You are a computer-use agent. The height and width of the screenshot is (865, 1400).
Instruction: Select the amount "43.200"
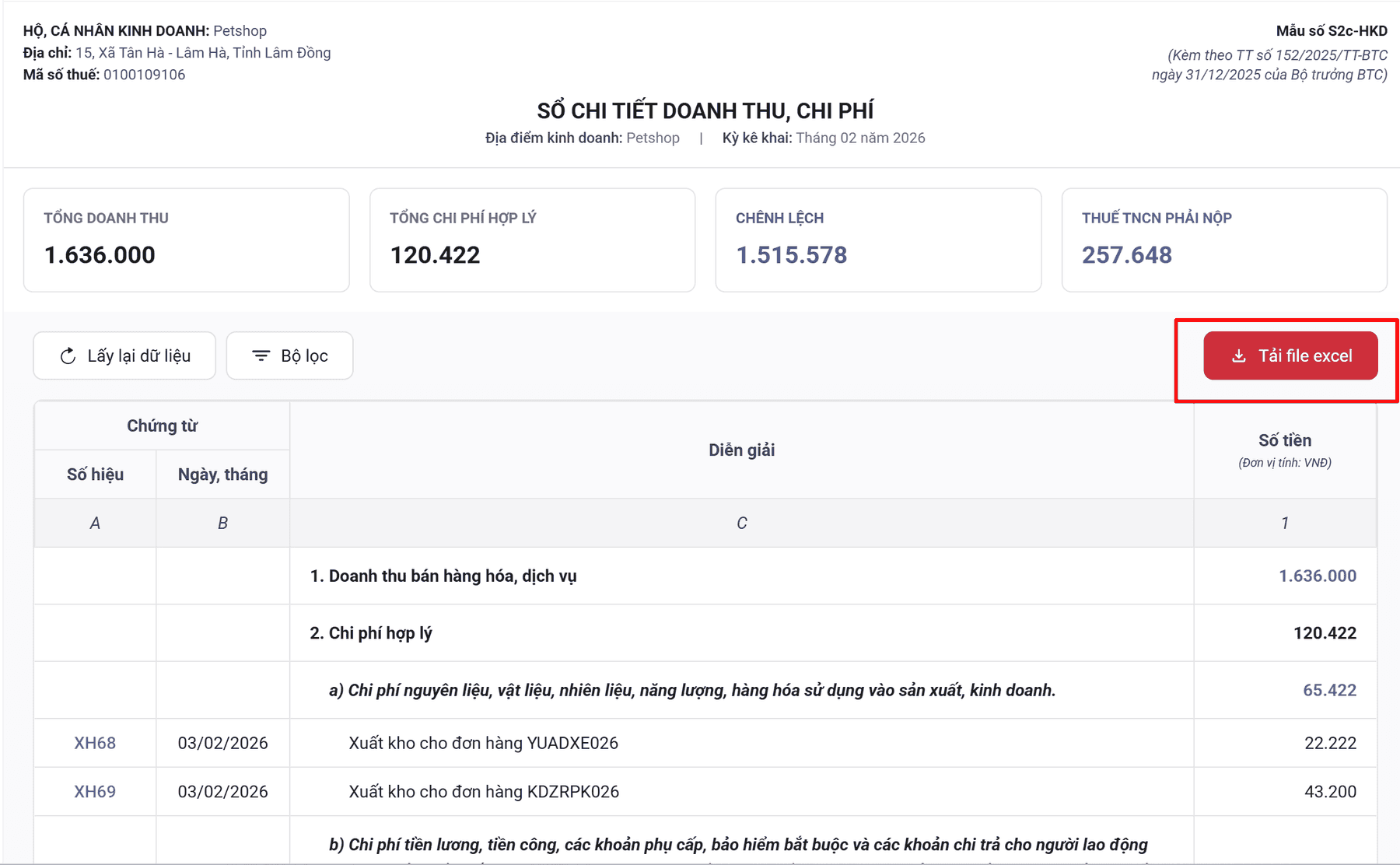click(x=1330, y=791)
